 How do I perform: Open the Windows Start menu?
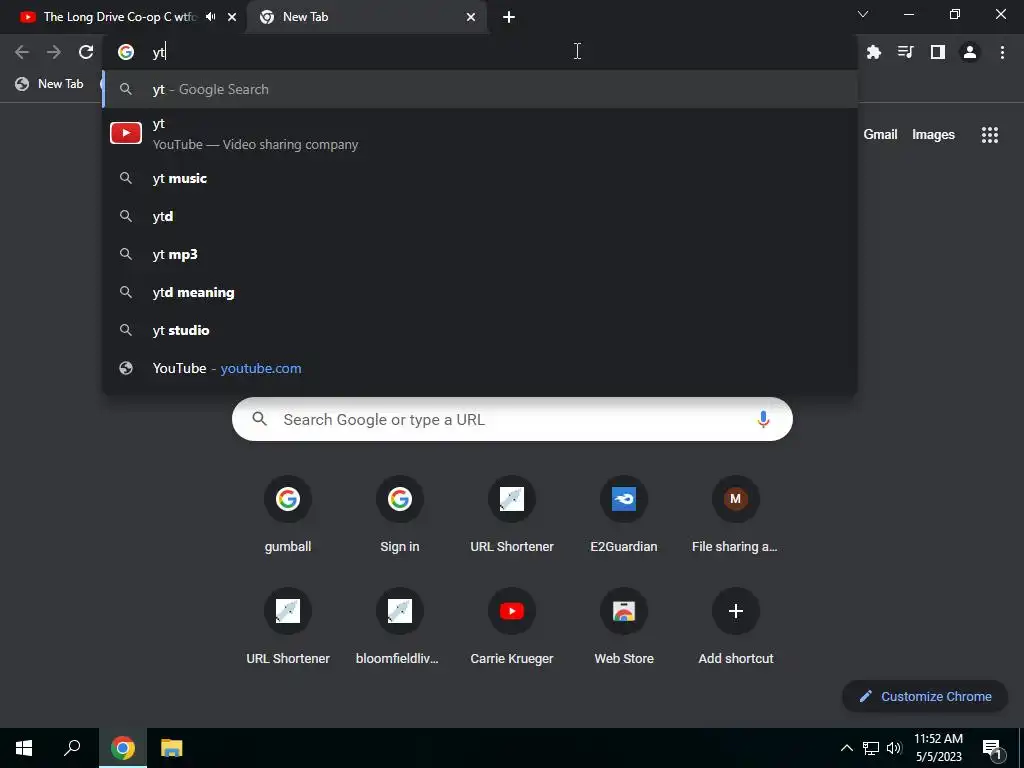click(x=24, y=748)
